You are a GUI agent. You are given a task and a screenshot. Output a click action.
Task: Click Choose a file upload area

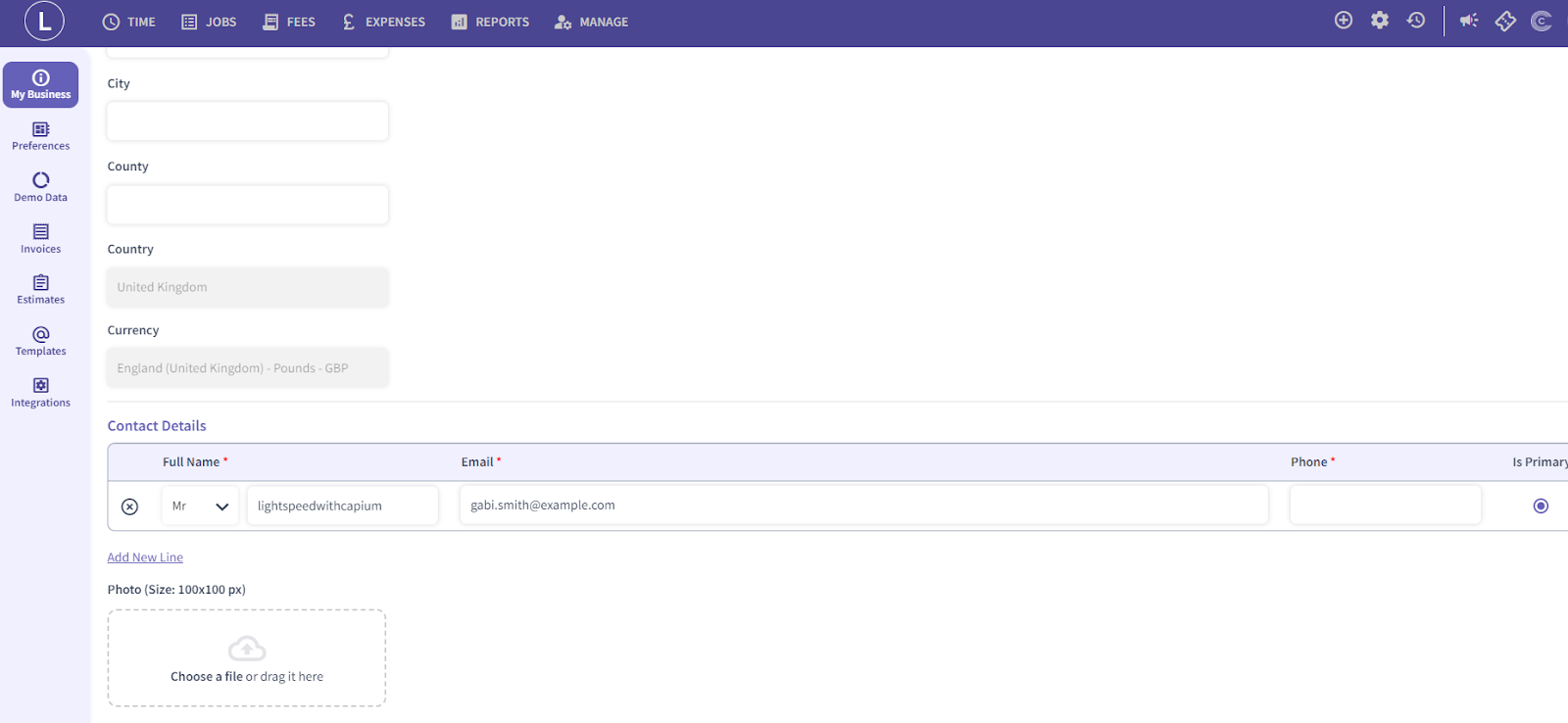pyautogui.click(x=247, y=658)
